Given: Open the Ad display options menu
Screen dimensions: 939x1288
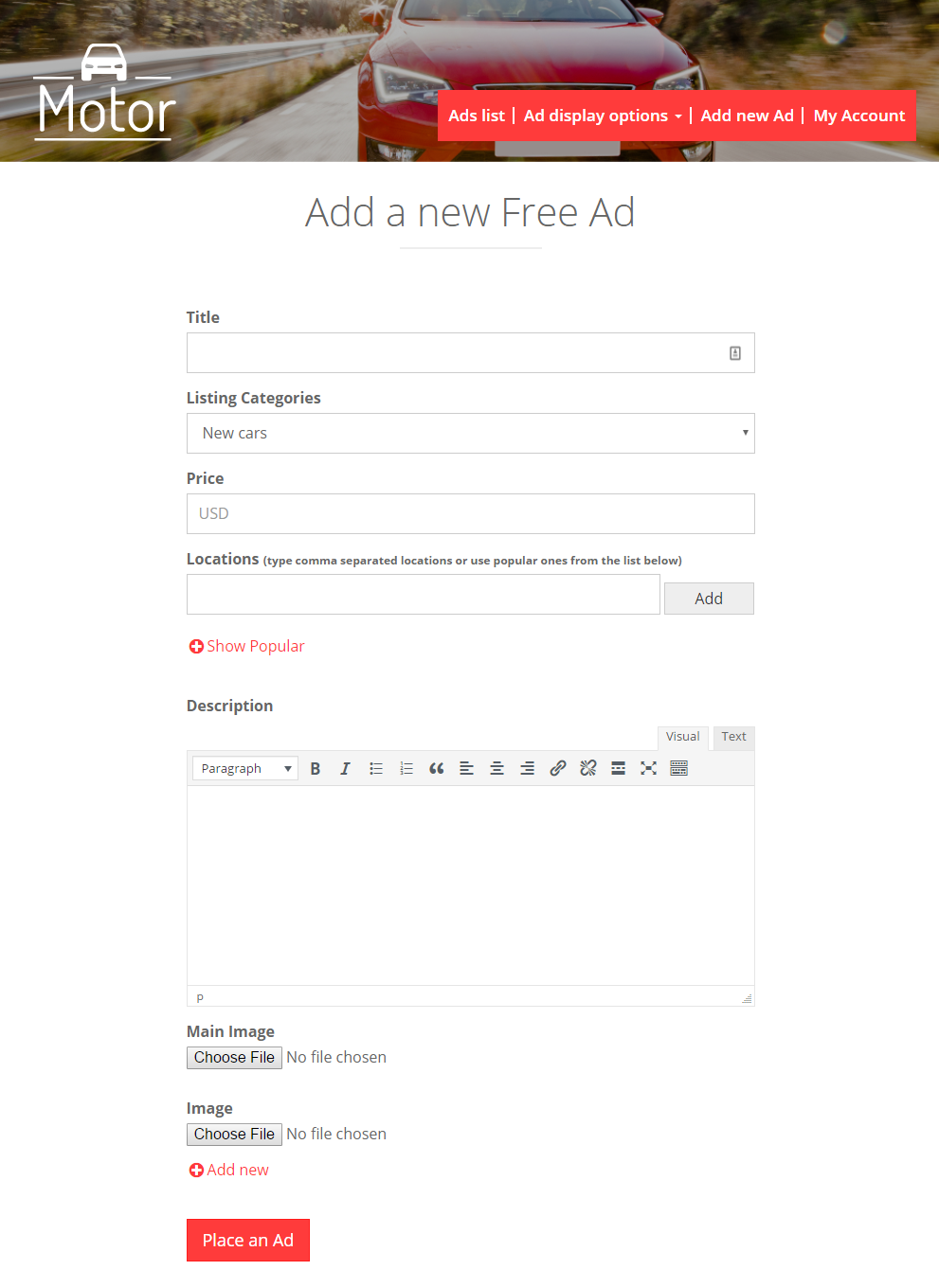Looking at the screenshot, I should tap(603, 116).
